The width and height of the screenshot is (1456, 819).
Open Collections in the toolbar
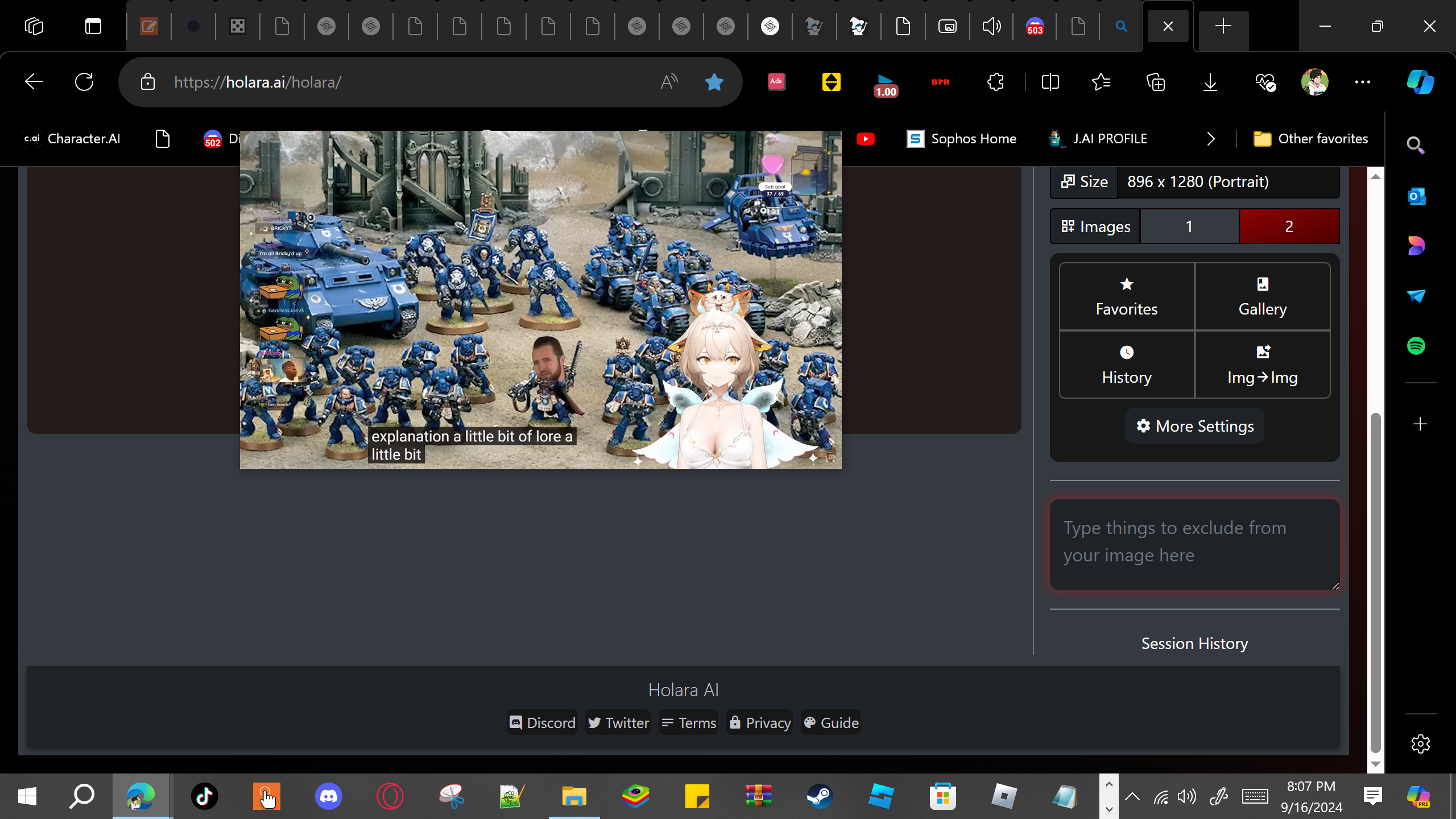click(x=1156, y=82)
